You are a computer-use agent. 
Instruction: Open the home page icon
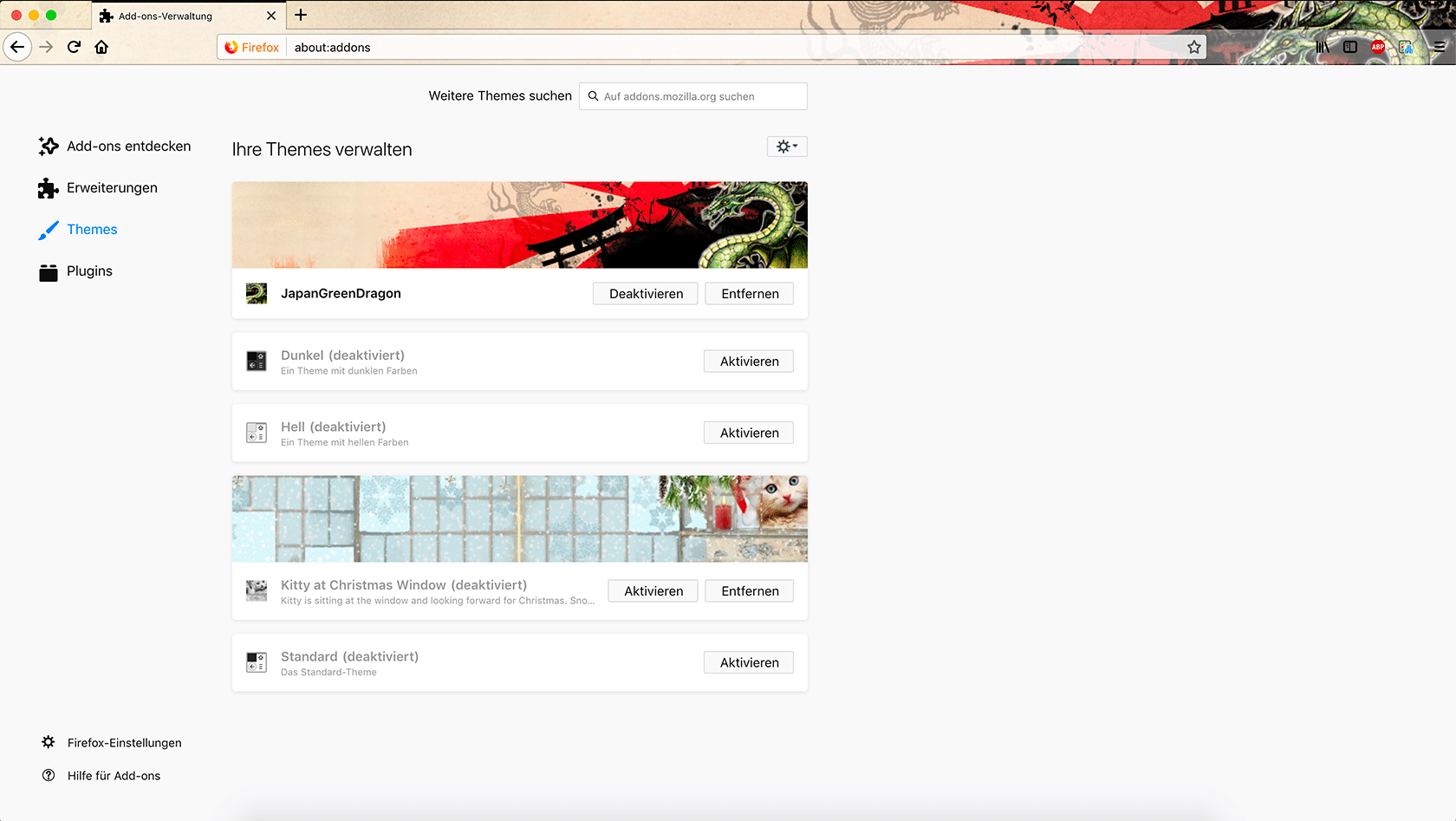tap(101, 47)
